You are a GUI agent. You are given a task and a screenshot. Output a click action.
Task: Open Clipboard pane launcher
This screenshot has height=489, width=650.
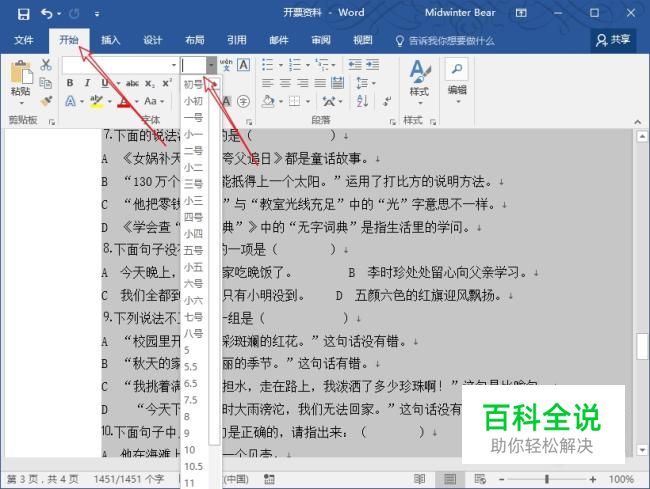click(52, 121)
